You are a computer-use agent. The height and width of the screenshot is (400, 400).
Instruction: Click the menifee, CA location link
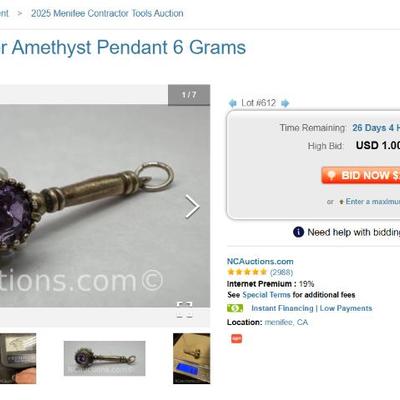(286, 322)
